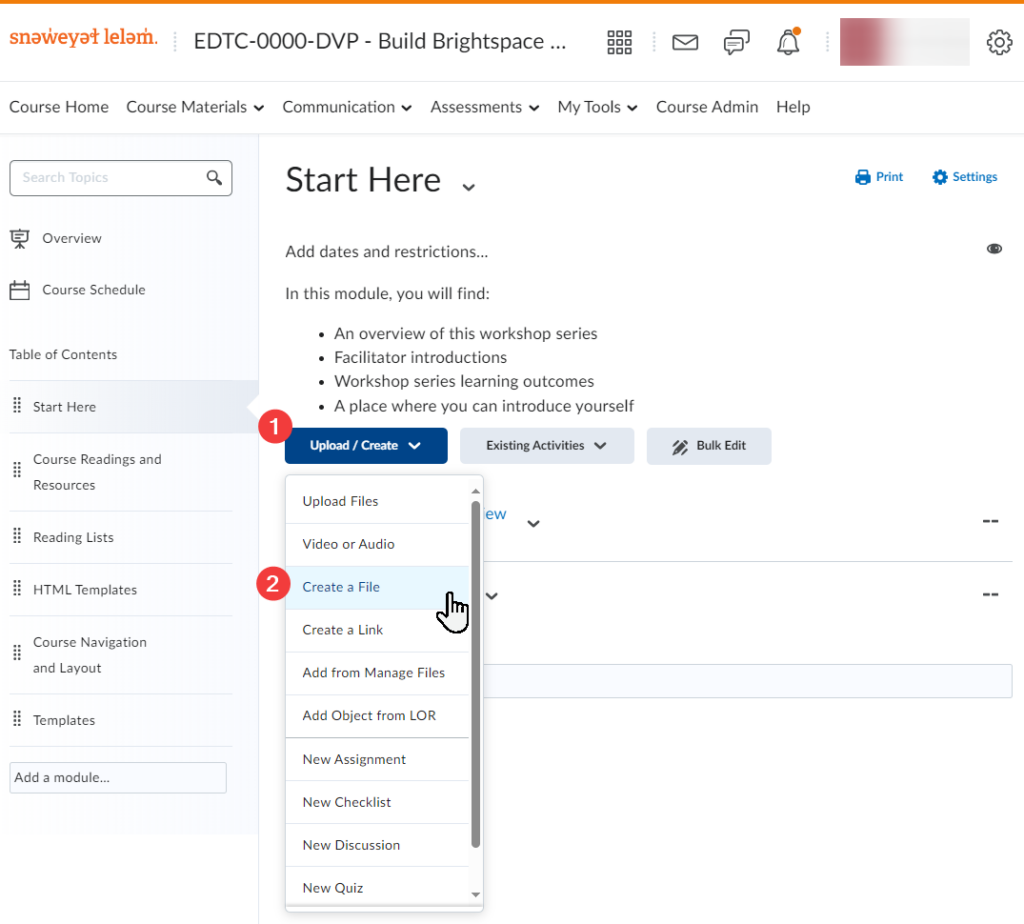Expand the Start Here title chevron
Viewport: 1024px width, 924px height.
pos(469,186)
